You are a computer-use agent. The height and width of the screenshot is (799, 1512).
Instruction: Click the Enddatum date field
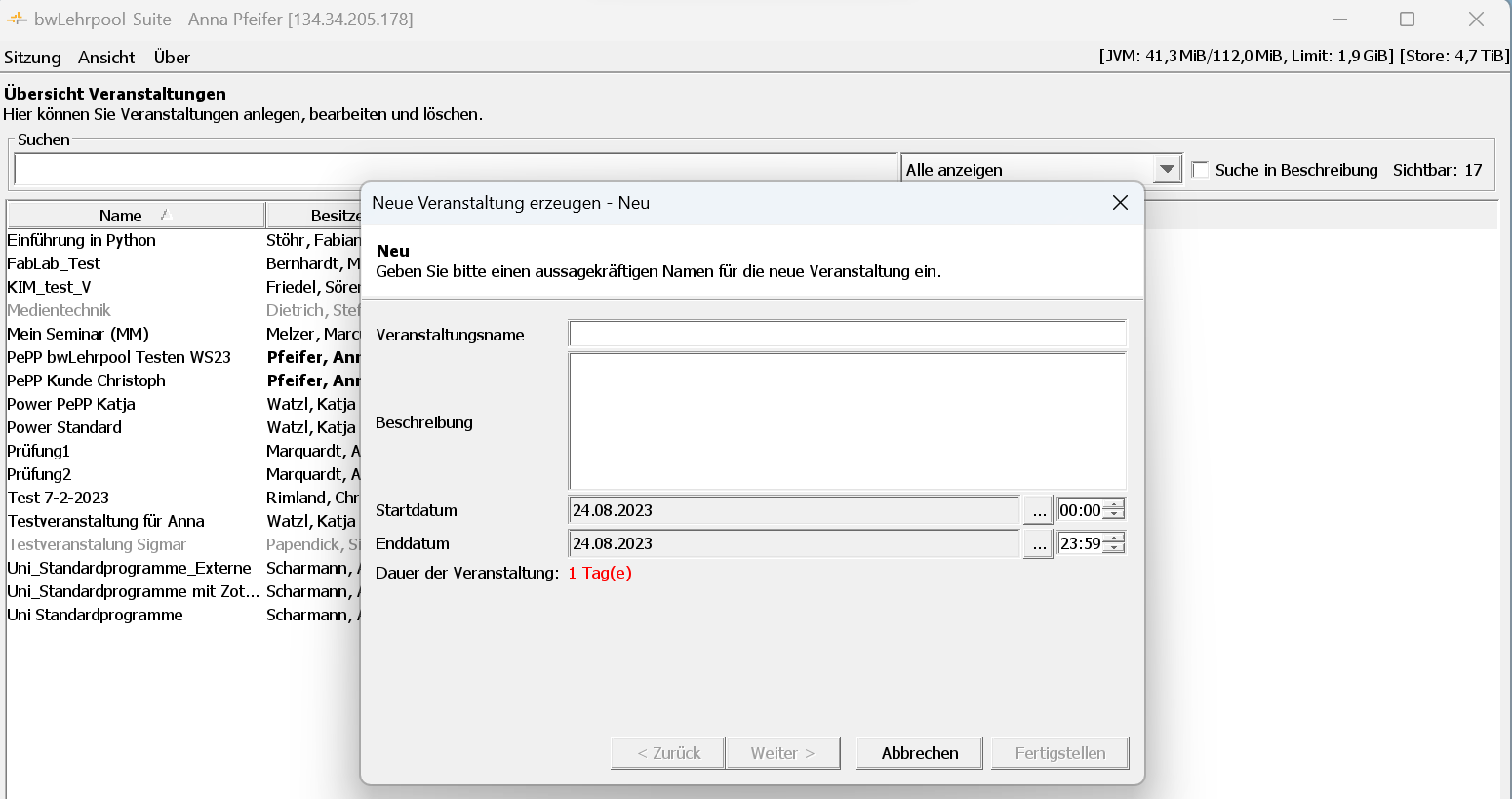coord(794,543)
